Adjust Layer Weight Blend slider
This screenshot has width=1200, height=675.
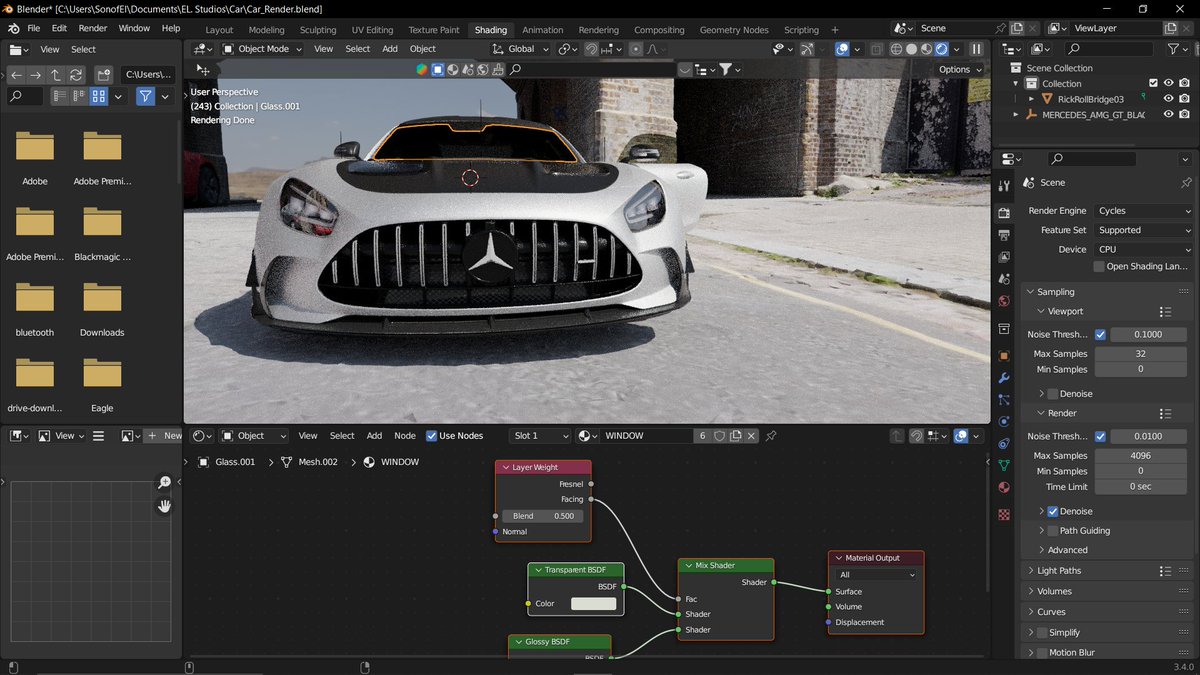542,516
